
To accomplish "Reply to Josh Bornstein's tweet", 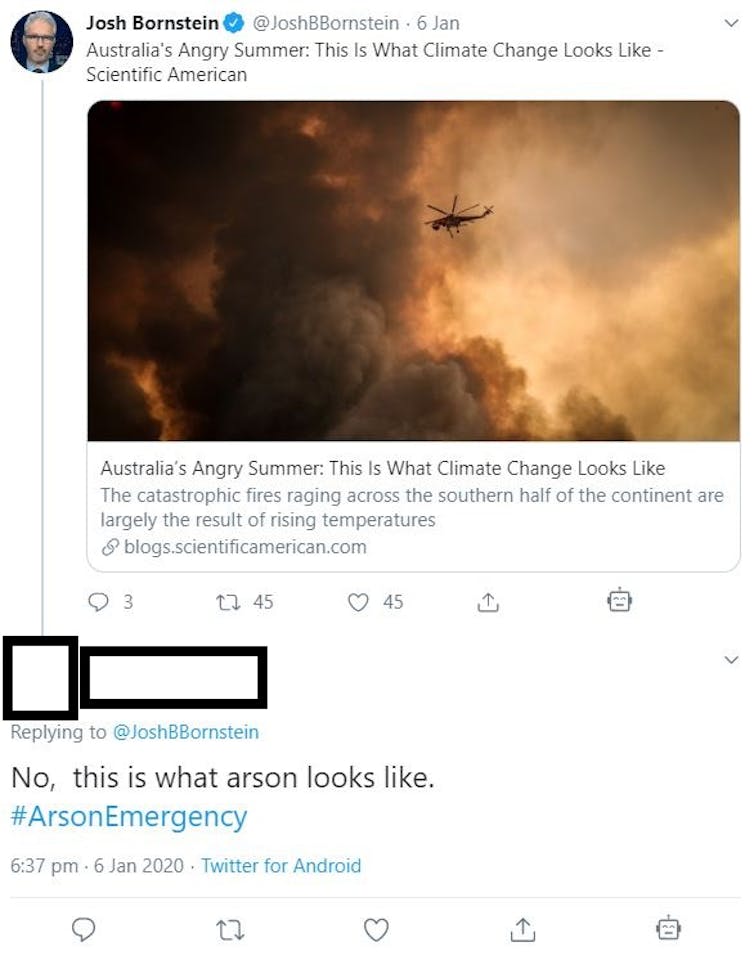I will [x=99, y=601].
